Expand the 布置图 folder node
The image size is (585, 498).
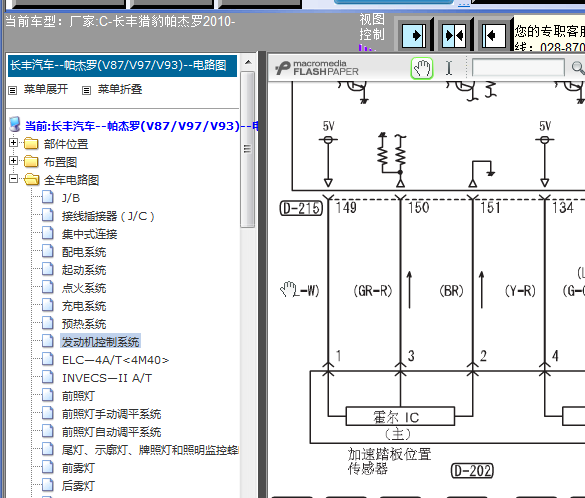pyautogui.click(x=13, y=160)
